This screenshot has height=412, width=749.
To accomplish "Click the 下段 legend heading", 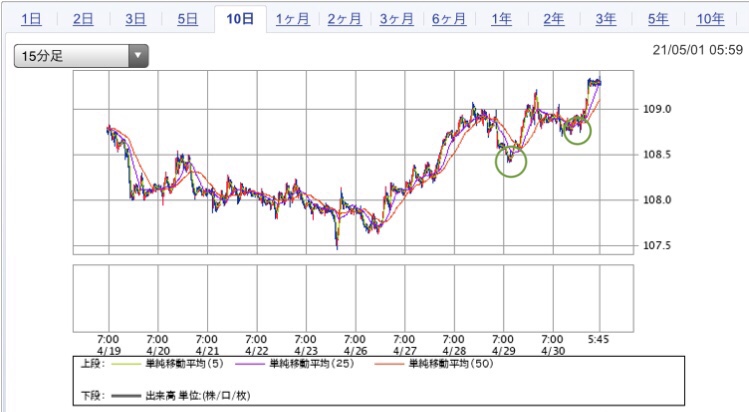I will [93, 396].
